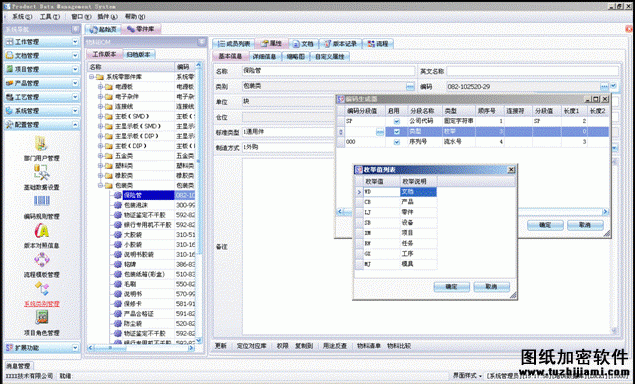The width and height of the screenshot is (635, 384).
Task: Expand 工作管理 section in navigation
Action: point(75,42)
